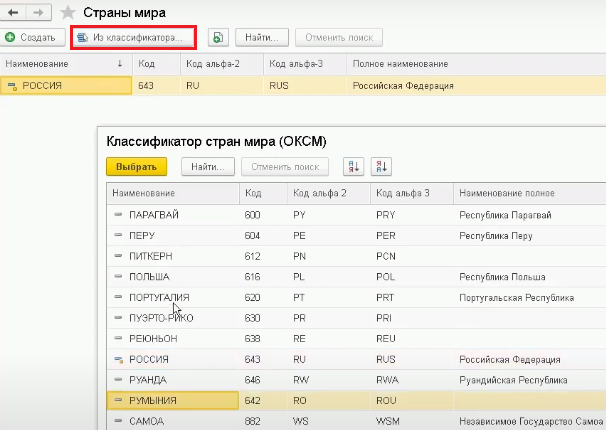This screenshot has width=606, height=430.
Task: Click Руандийская Республика cell
Action: pyautogui.click(x=513, y=380)
